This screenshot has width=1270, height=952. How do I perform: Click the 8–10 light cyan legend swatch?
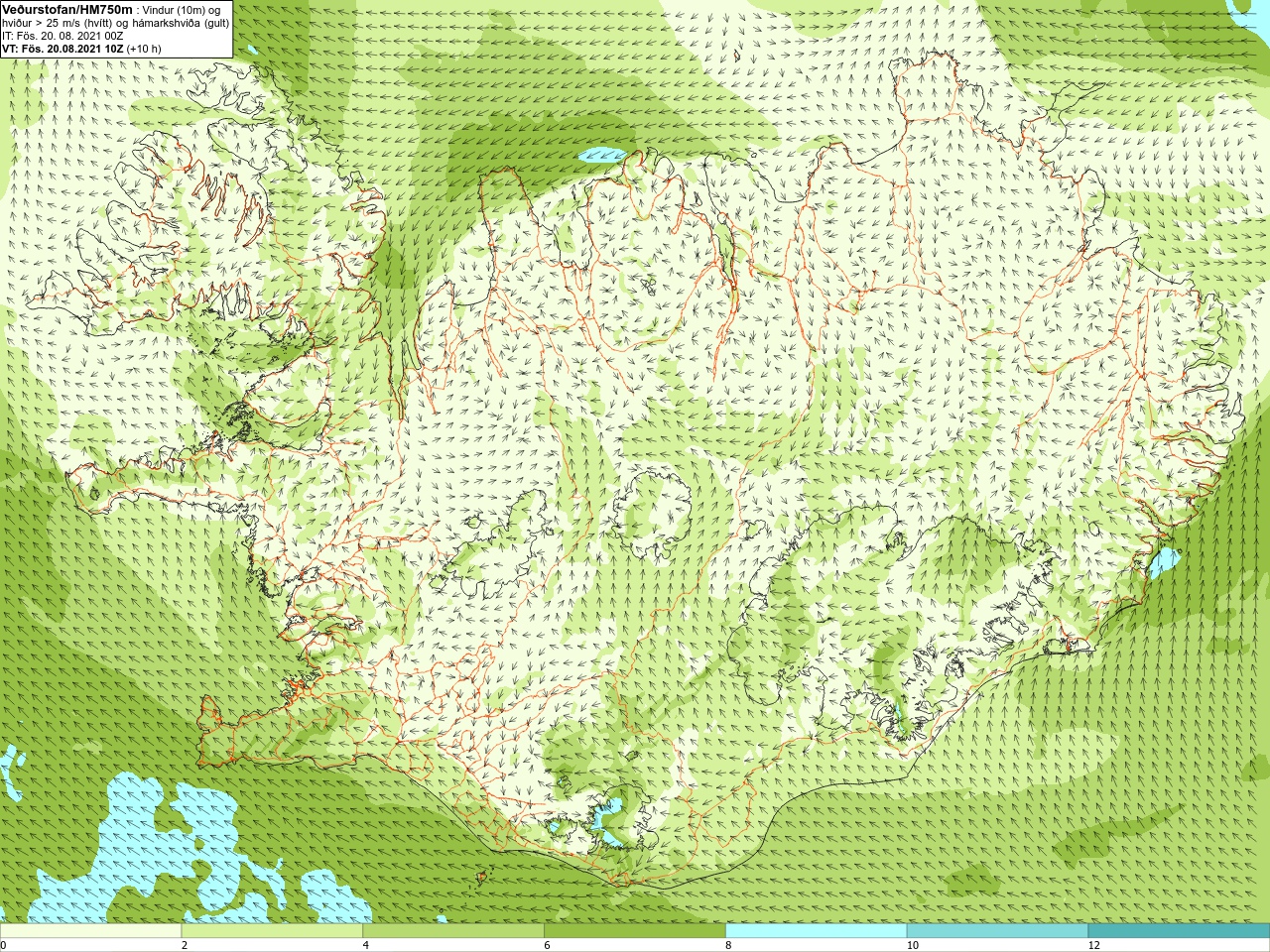coord(817,931)
